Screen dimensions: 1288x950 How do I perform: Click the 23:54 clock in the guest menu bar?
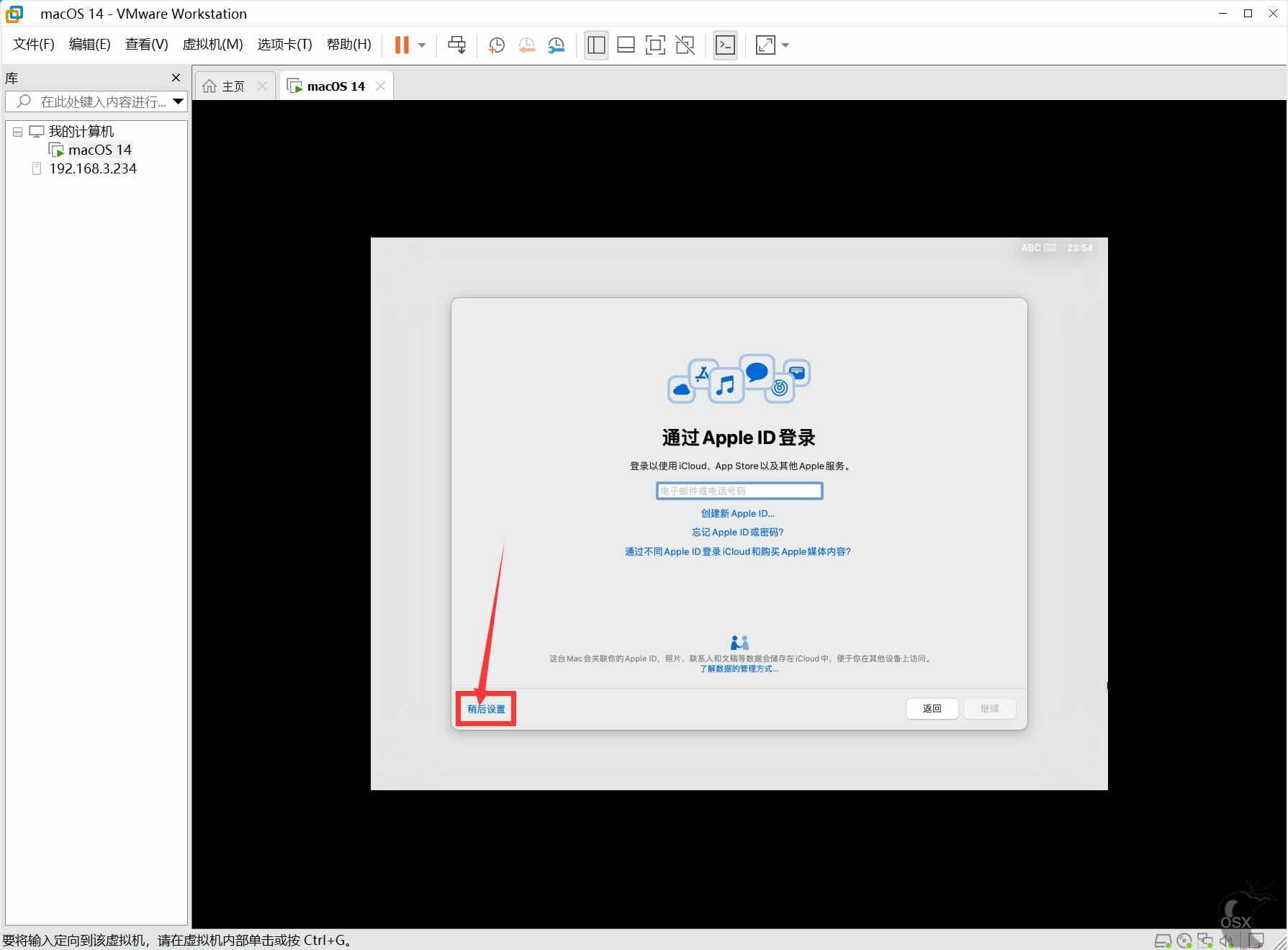coord(1079,248)
